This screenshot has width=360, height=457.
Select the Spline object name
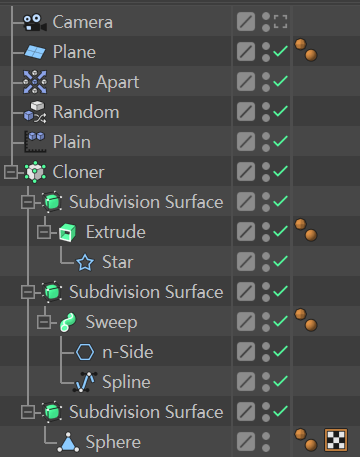[x=126, y=382]
